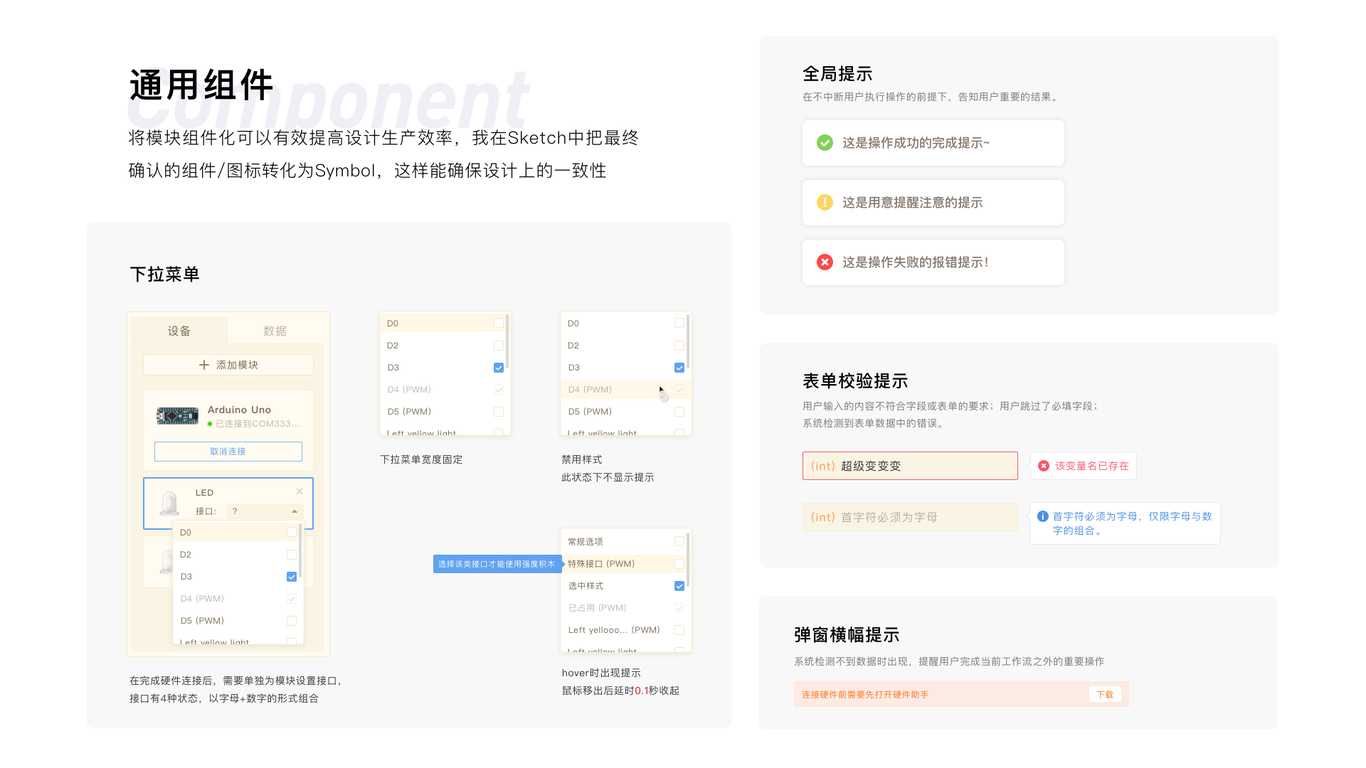Click the blue info icon in the validation tip

pyautogui.click(x=1043, y=517)
